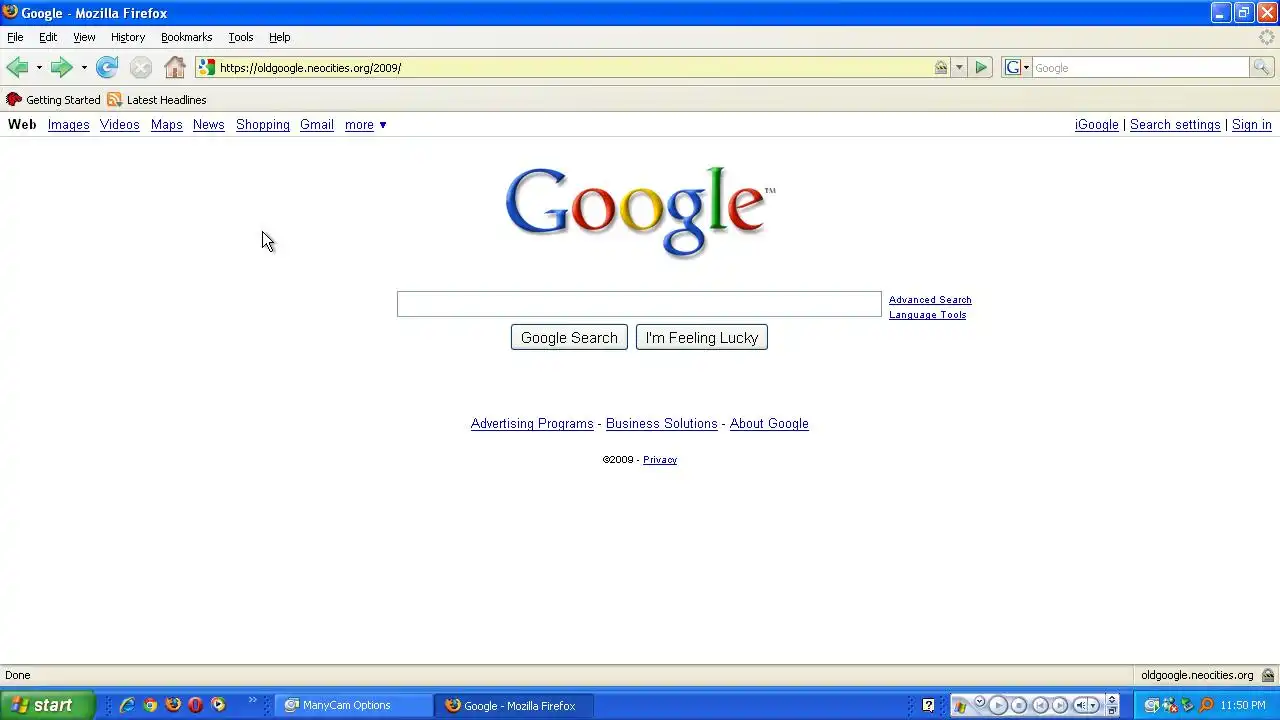1280x720 pixels.
Task: Open the Media Player toolband volume dropdown arrow
Action: (x=1093, y=705)
